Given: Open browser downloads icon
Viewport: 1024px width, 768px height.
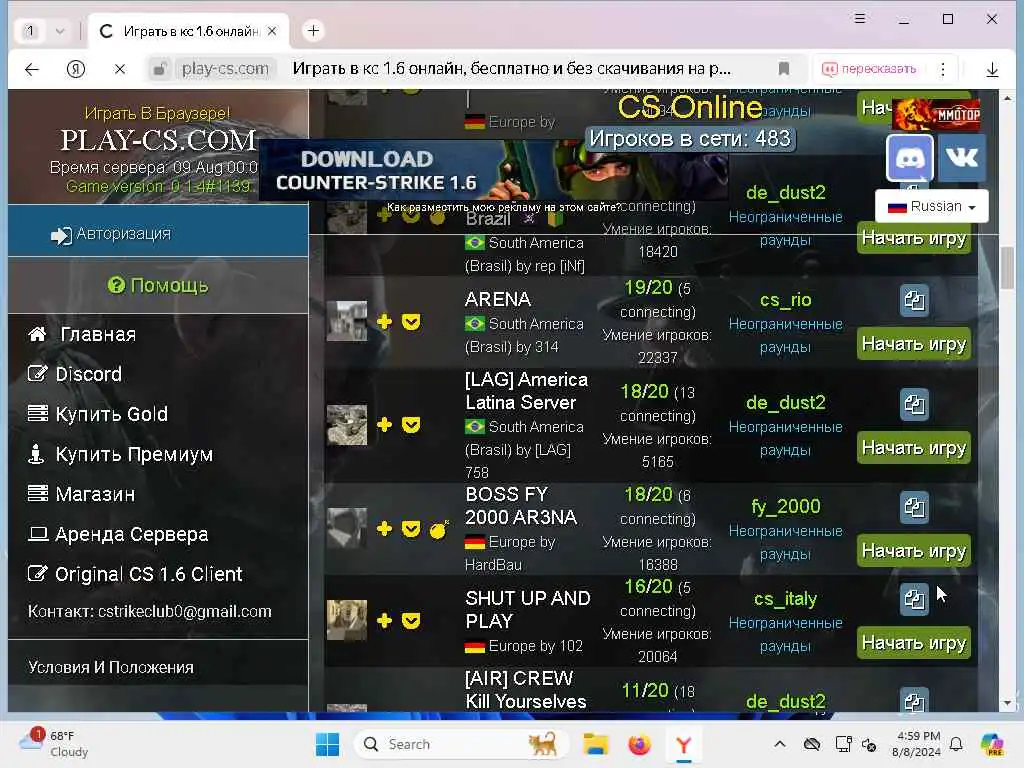Looking at the screenshot, I should (x=992, y=69).
